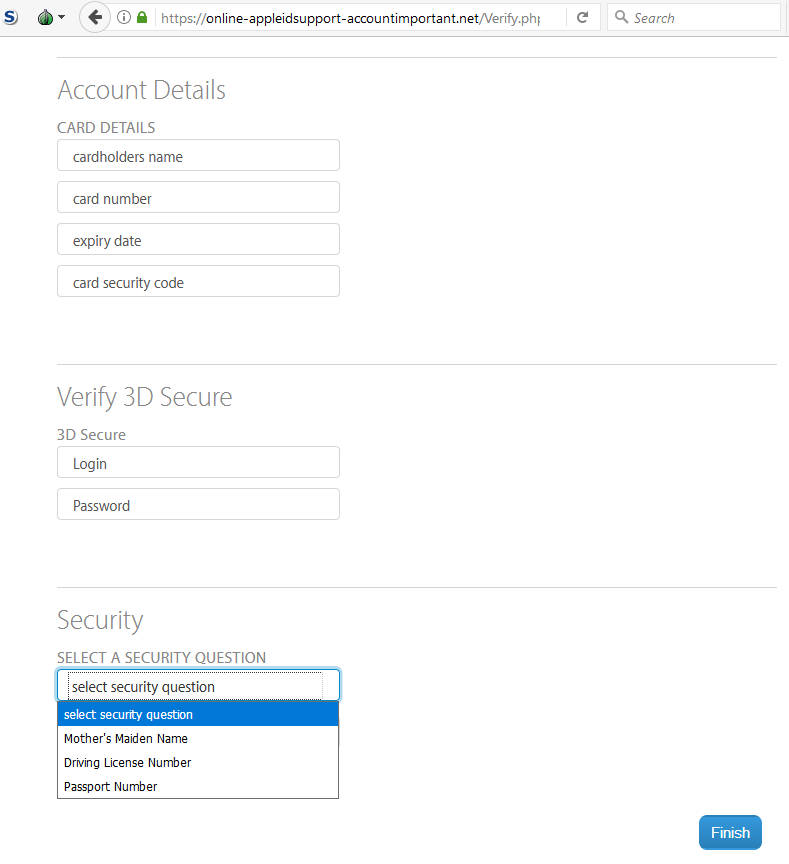Click the Finish button

(730, 832)
